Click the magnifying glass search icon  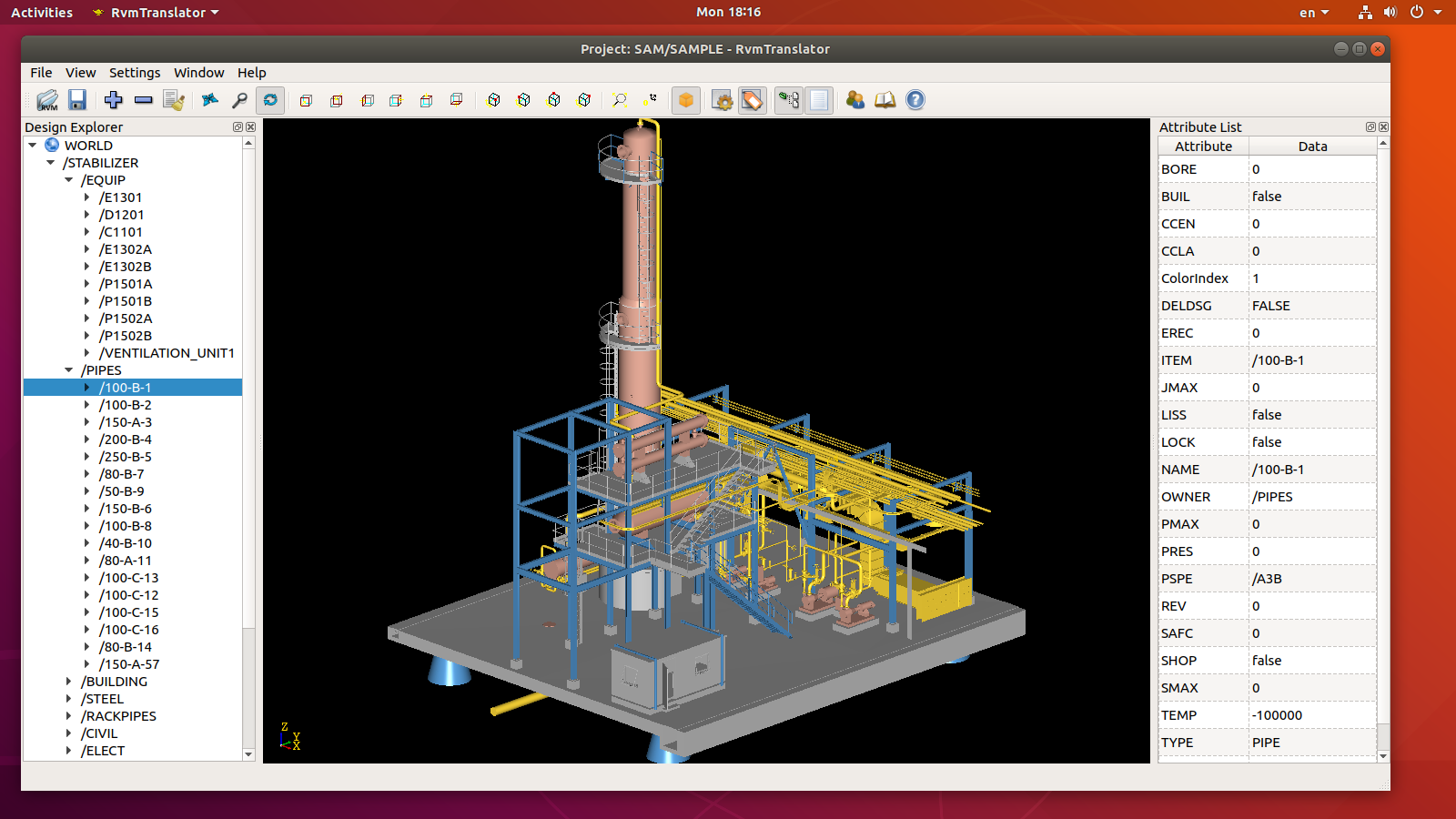click(x=240, y=100)
